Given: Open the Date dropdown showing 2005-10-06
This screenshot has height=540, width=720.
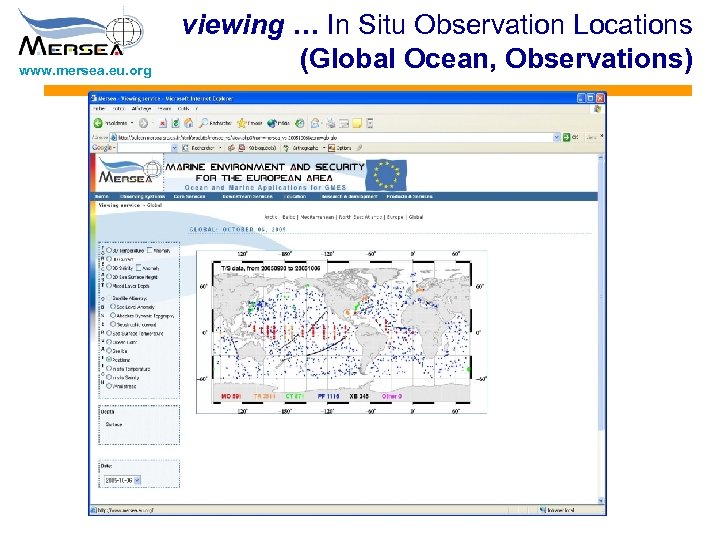Looking at the screenshot, I should [x=122, y=480].
